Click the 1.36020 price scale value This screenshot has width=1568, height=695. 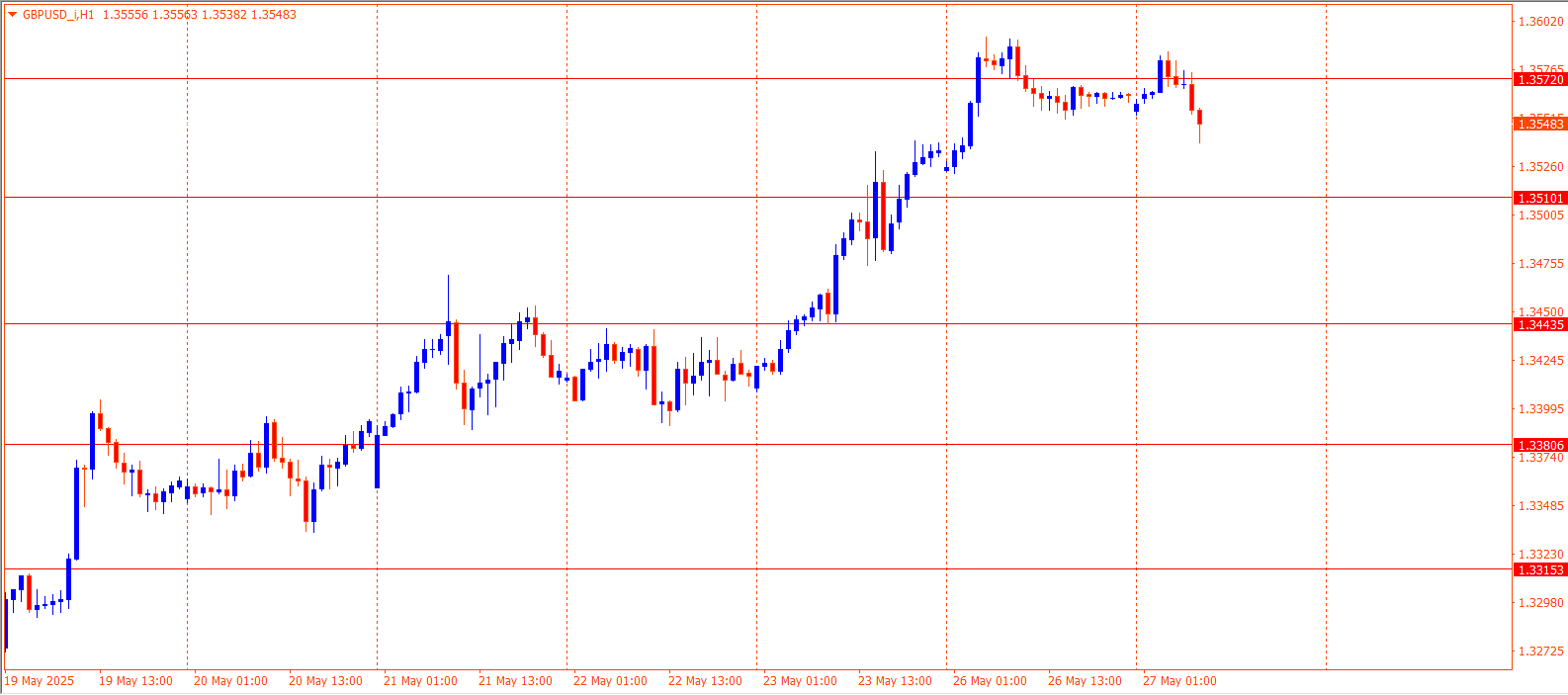pyautogui.click(x=1541, y=22)
